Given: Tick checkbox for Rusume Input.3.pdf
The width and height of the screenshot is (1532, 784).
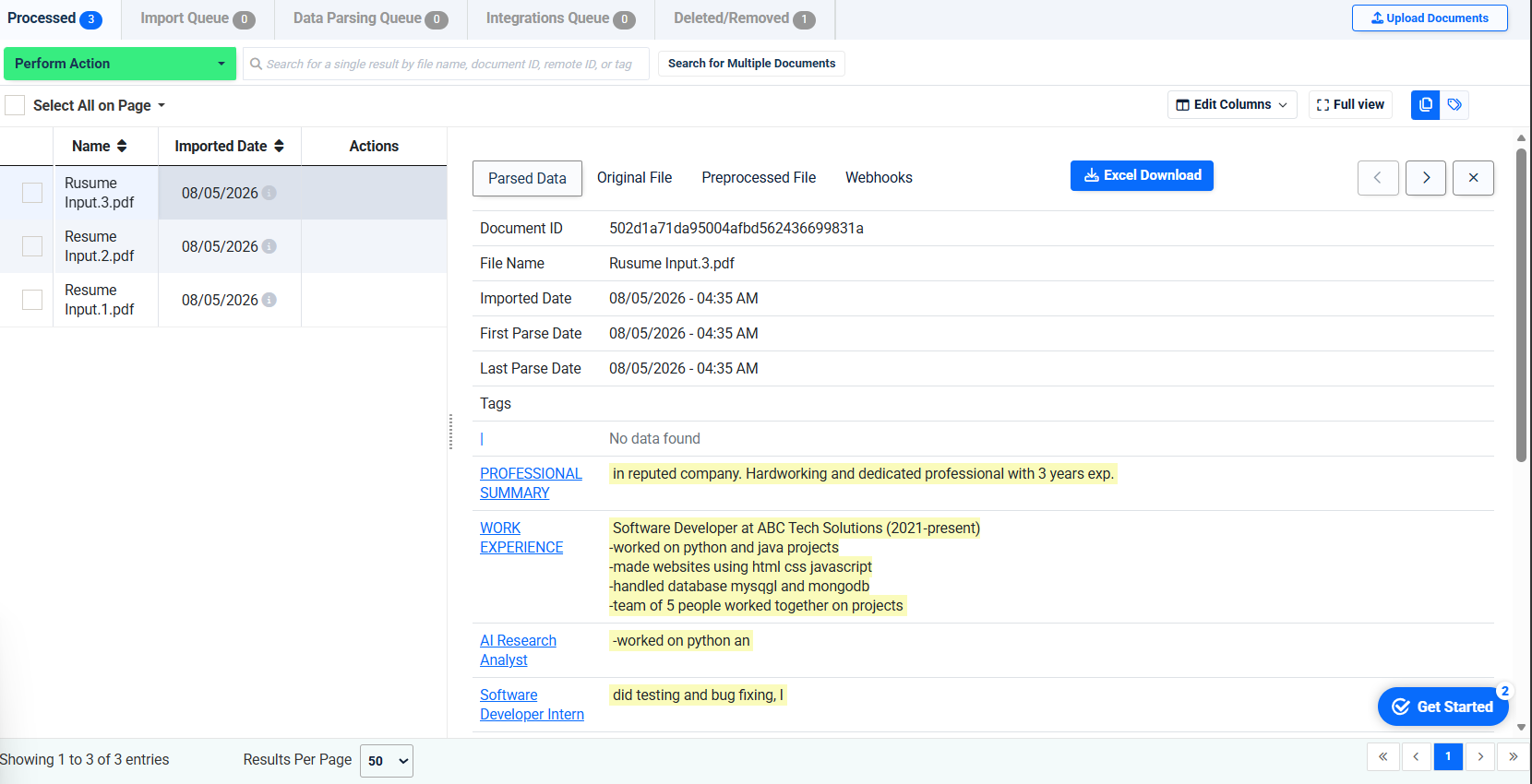Looking at the screenshot, I should (32, 193).
